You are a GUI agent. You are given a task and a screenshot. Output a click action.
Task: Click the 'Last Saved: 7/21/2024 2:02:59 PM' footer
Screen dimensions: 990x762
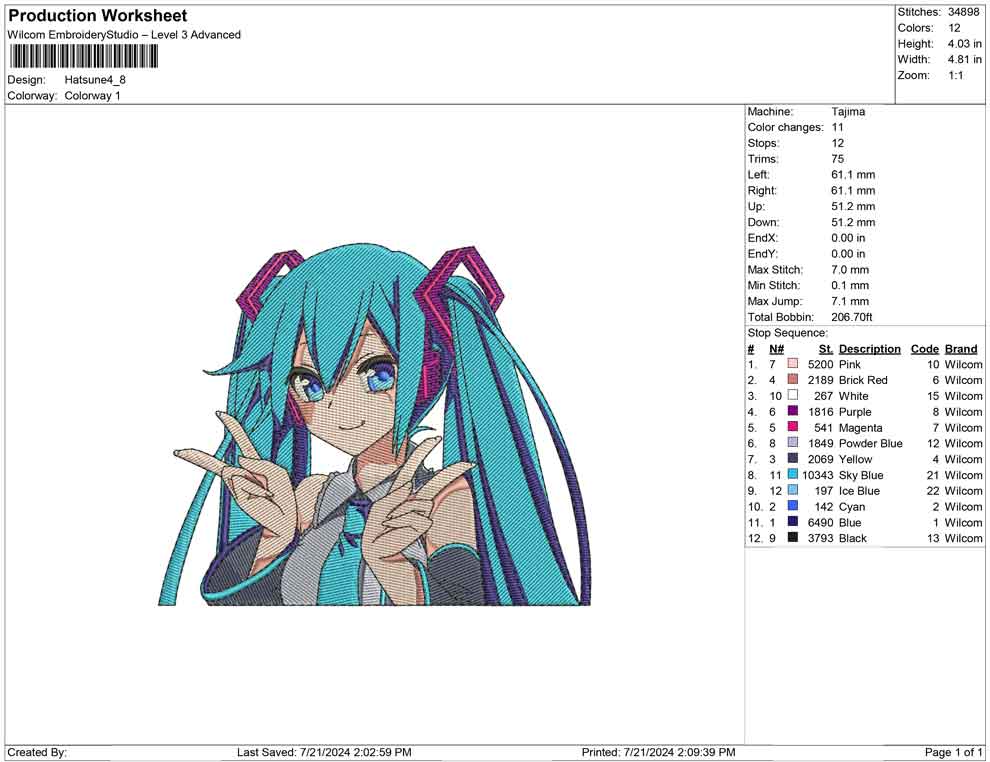pos(324,752)
